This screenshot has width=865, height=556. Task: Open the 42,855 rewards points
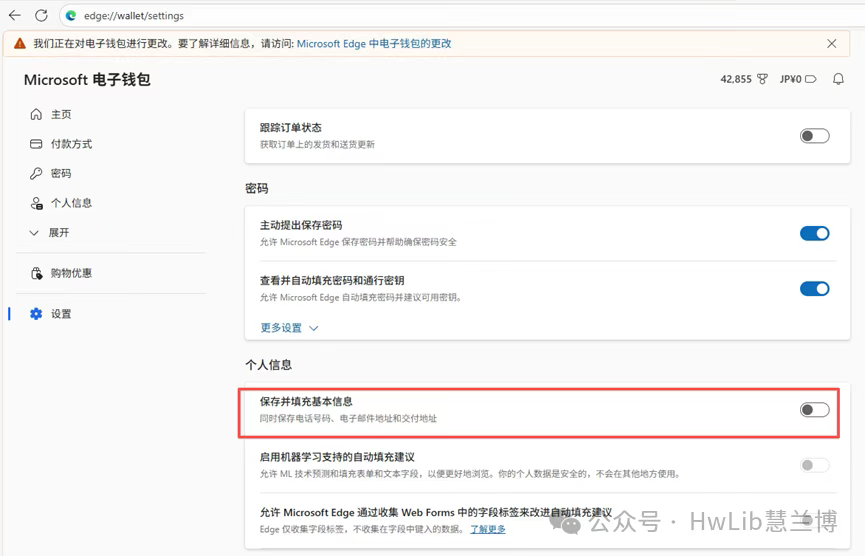(736, 79)
